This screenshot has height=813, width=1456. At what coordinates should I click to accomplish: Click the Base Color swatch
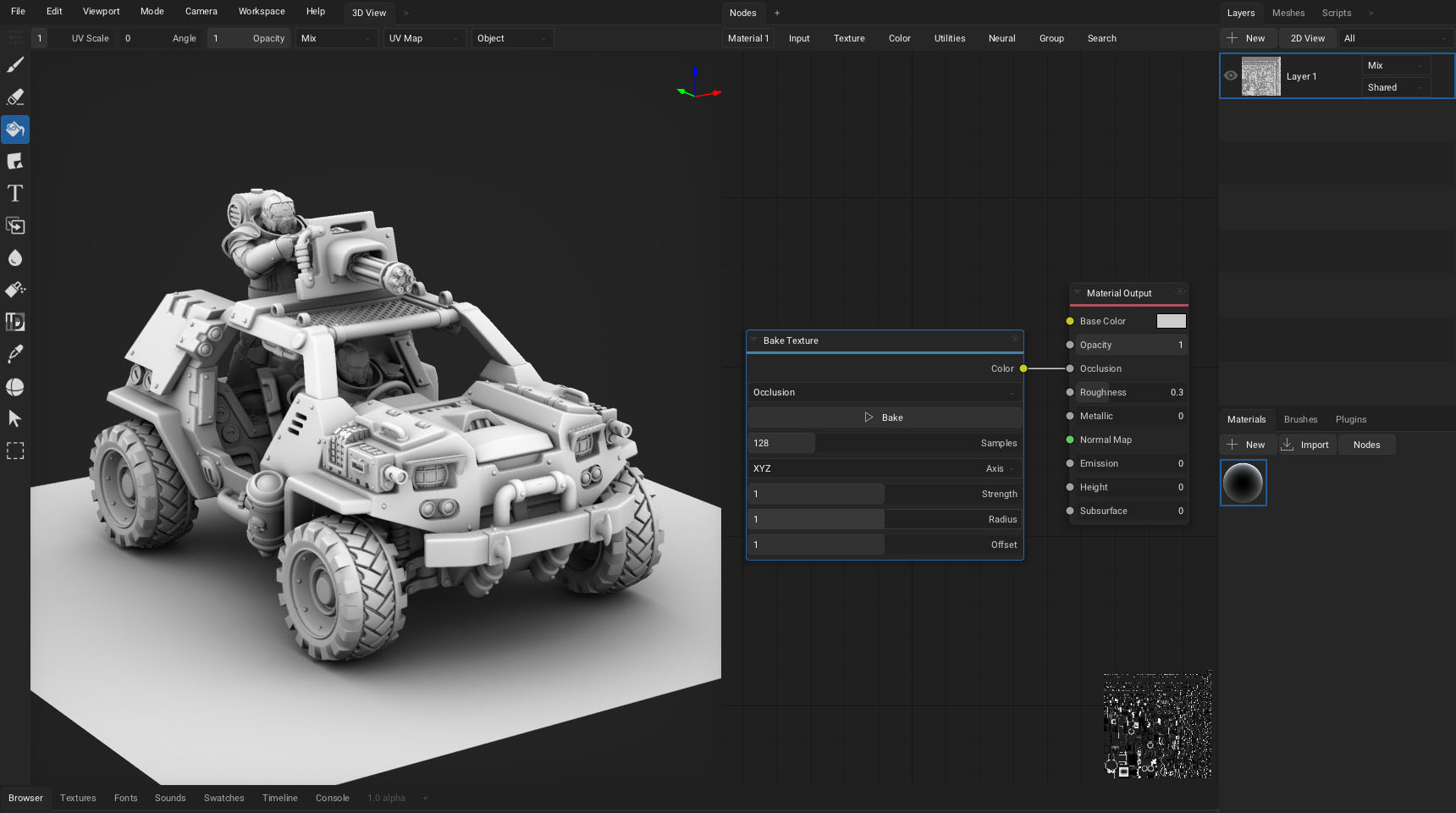coord(1171,321)
